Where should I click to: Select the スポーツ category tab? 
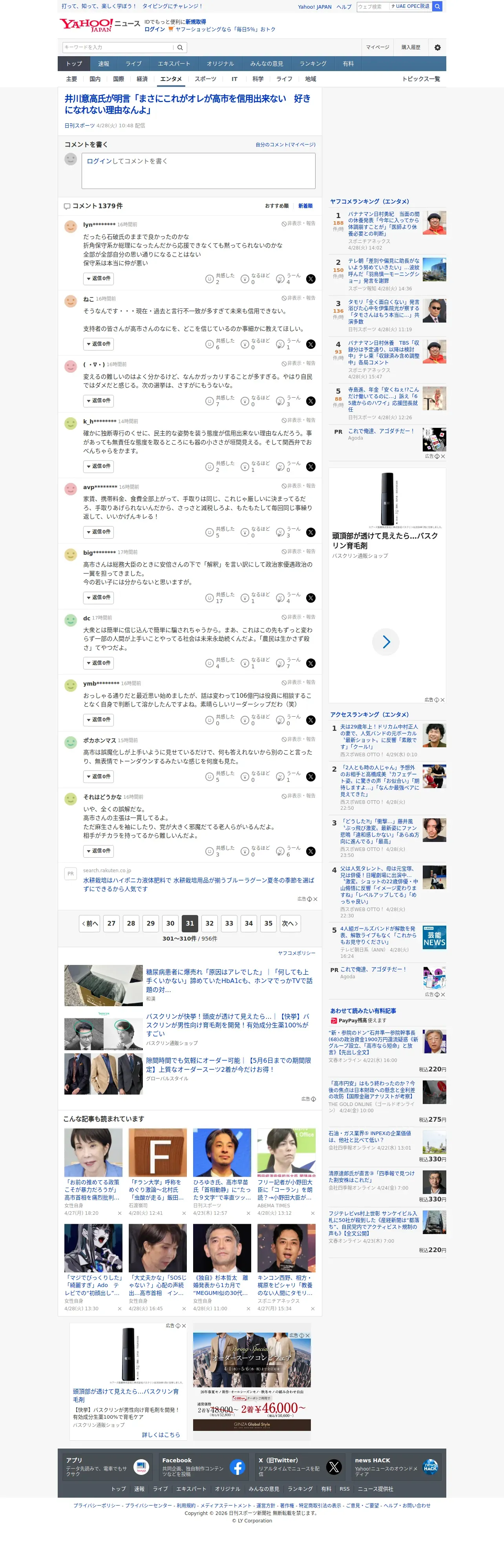206,79
